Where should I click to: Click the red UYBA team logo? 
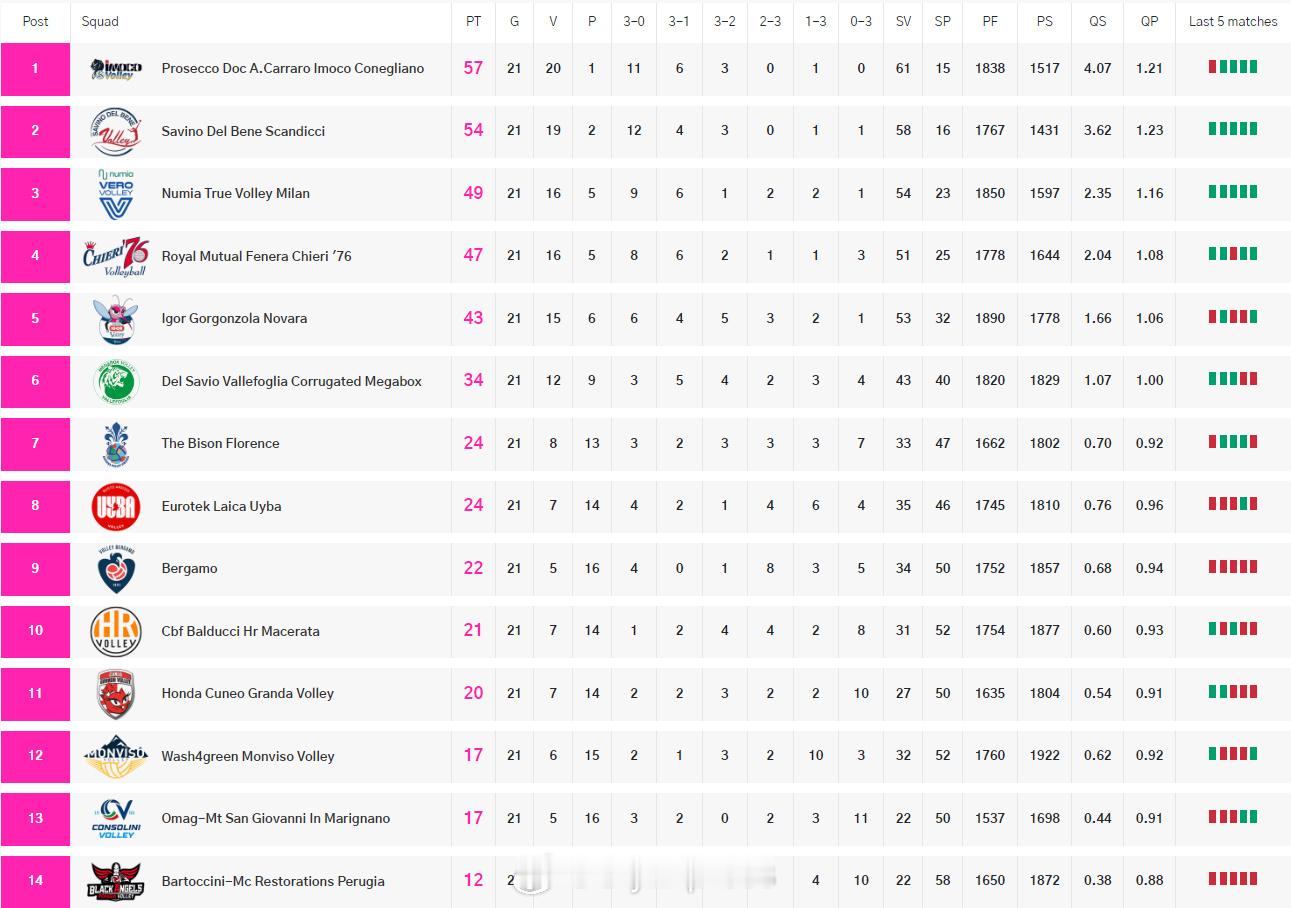[116, 506]
